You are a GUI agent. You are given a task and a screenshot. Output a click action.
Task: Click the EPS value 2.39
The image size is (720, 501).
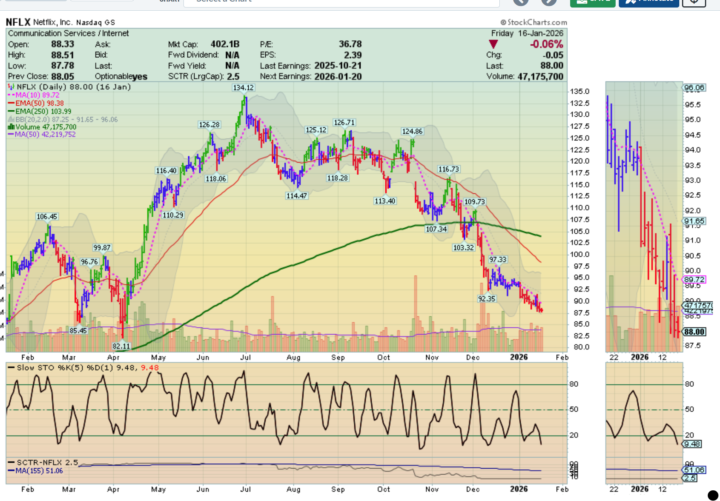tap(353, 55)
